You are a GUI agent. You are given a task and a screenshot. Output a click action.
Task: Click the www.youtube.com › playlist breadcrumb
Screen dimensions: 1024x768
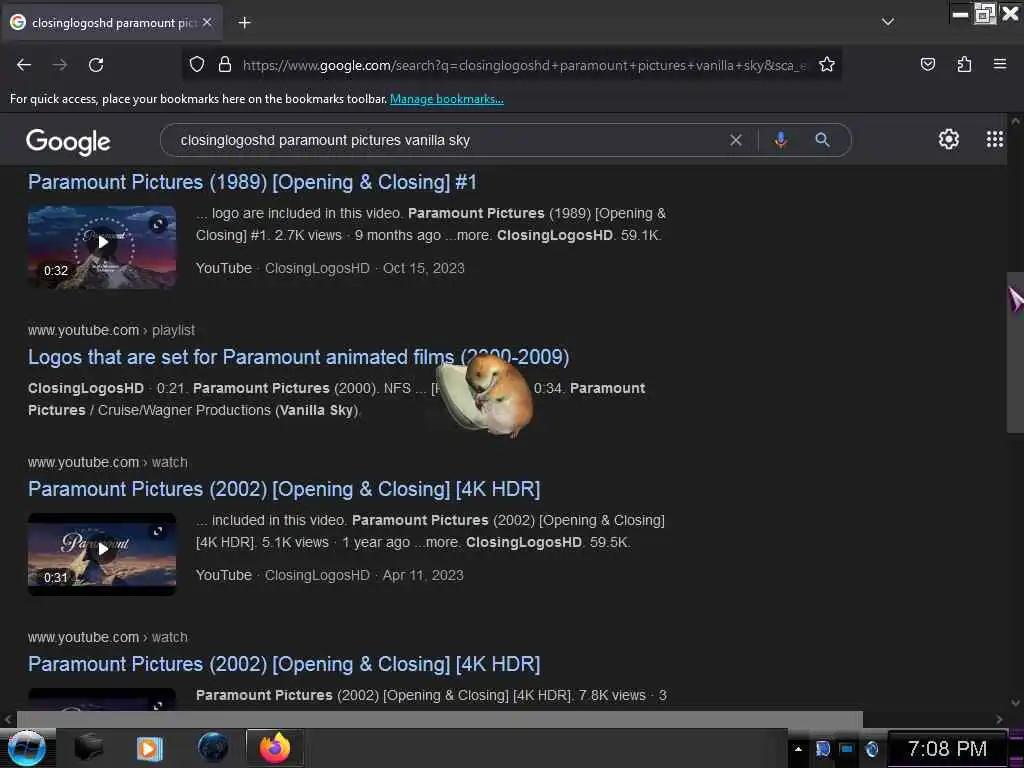pos(111,330)
